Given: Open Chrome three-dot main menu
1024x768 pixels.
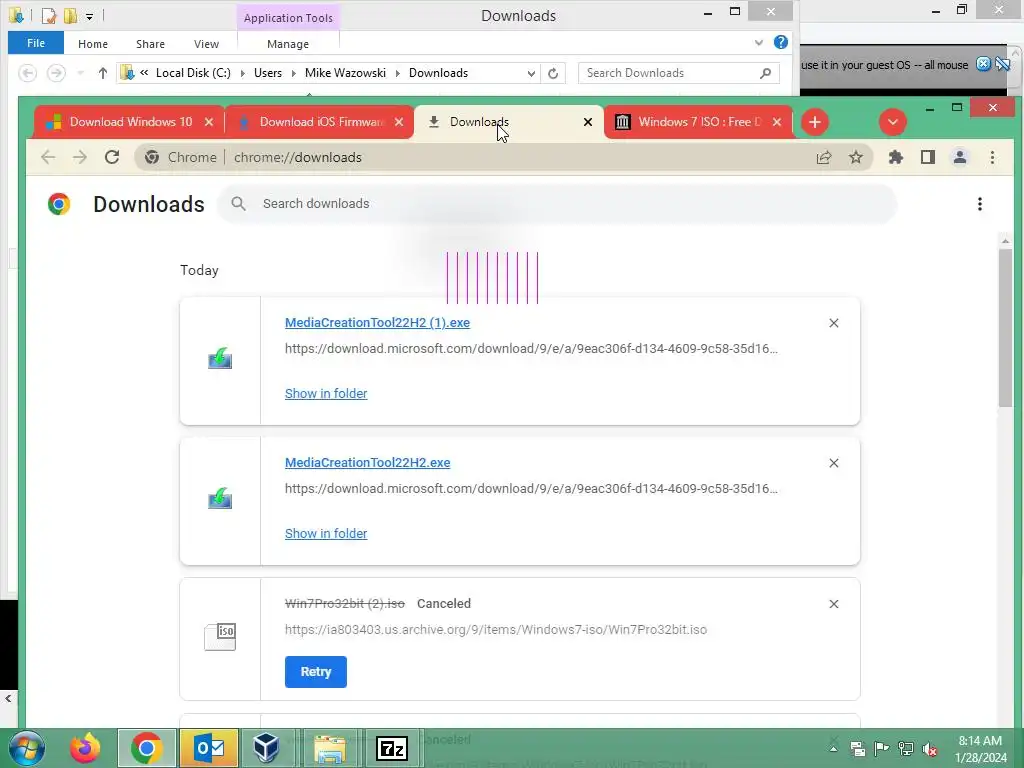Looking at the screenshot, I should 992,157.
